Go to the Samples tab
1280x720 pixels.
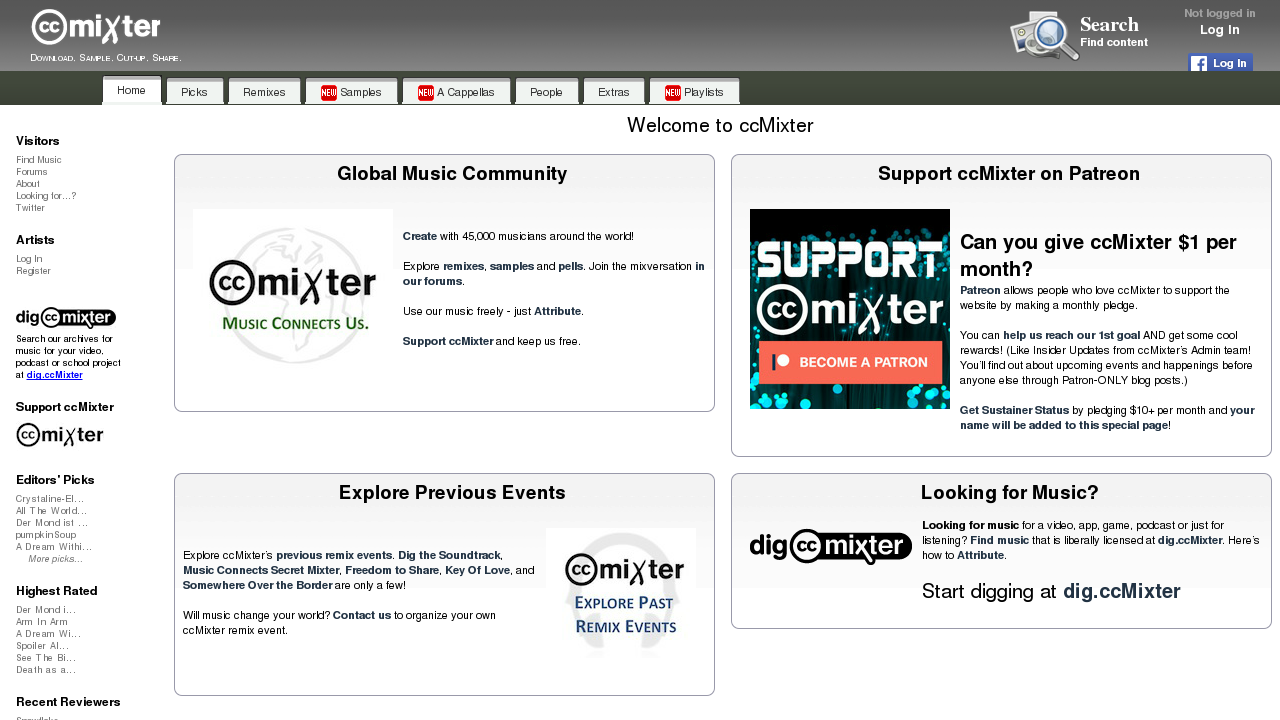tap(351, 92)
